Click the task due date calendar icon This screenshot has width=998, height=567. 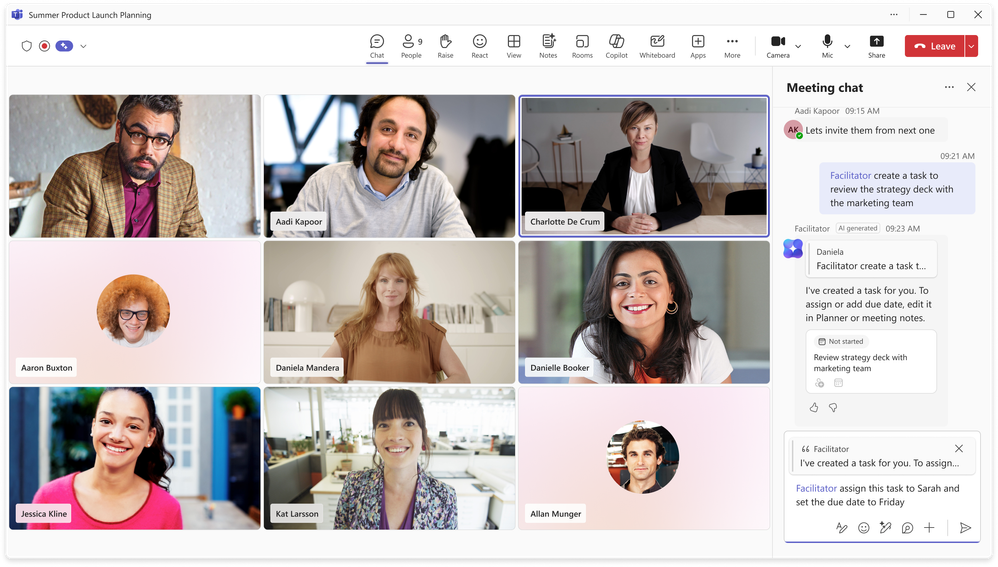pos(838,383)
